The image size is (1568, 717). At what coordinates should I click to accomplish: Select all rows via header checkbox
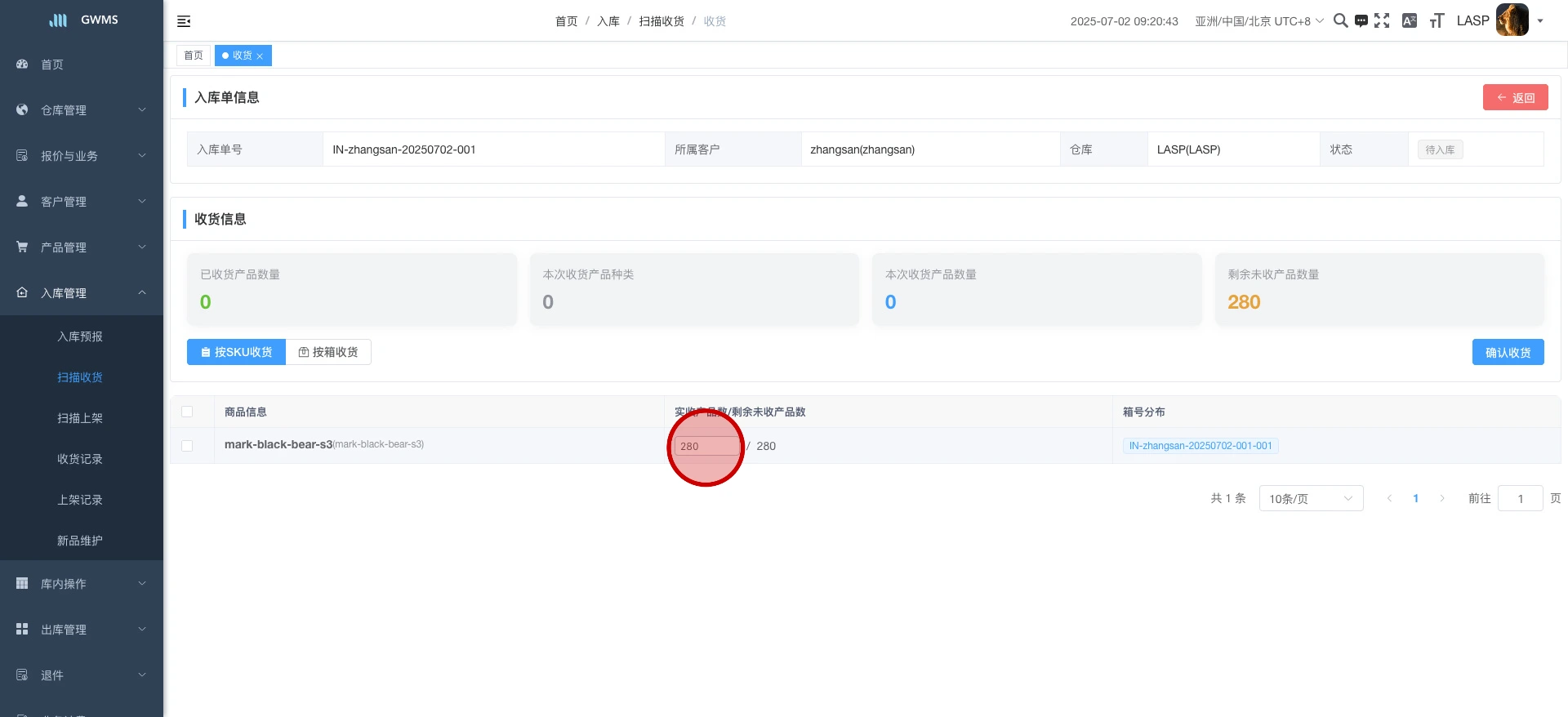coord(187,412)
